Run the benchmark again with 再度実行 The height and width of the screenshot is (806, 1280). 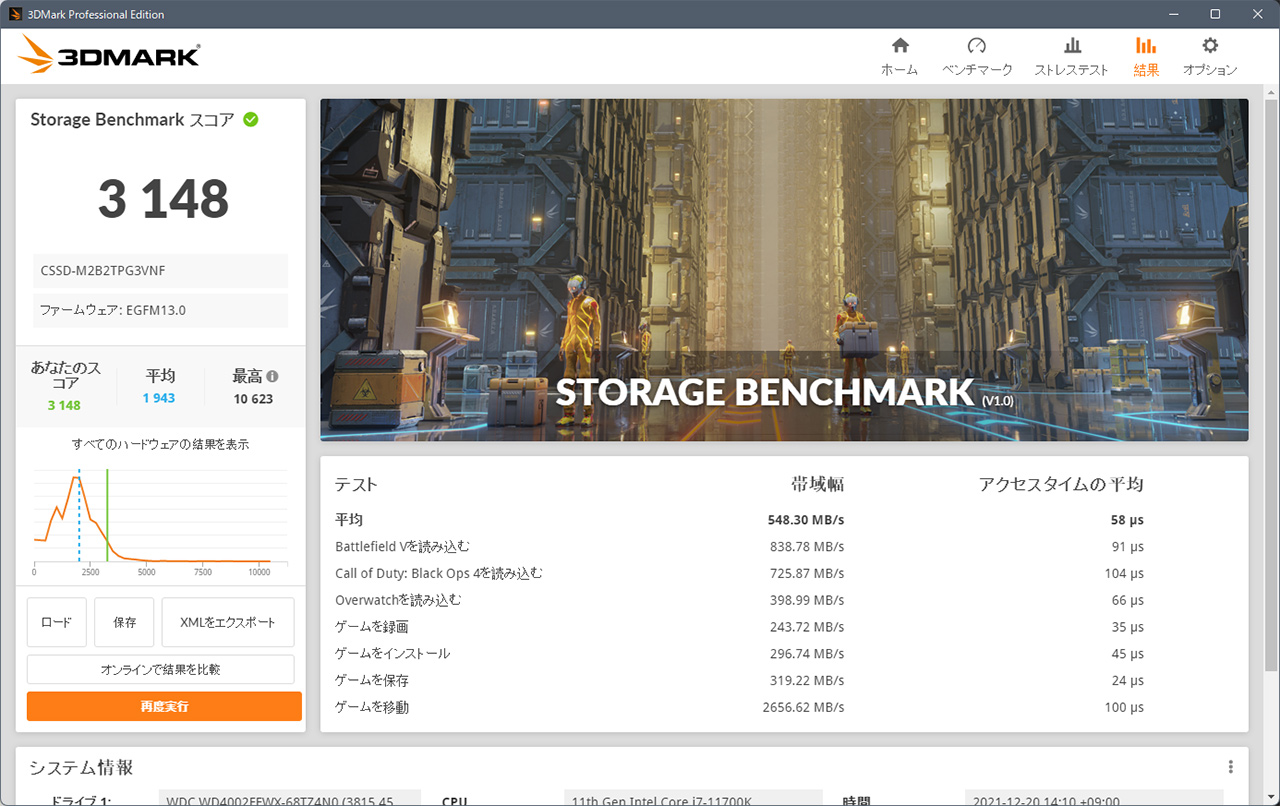coord(164,706)
